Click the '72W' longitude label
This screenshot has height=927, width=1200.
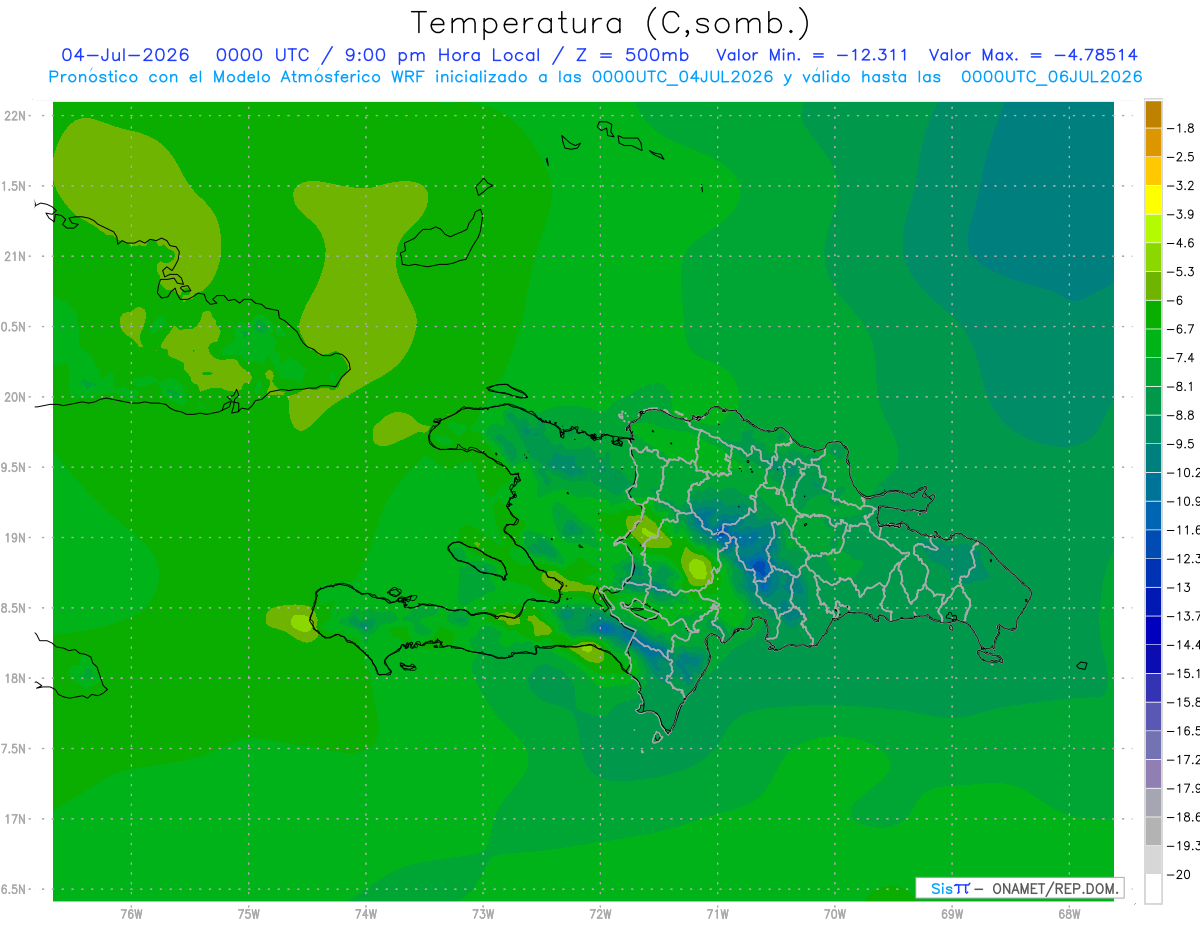600,914
